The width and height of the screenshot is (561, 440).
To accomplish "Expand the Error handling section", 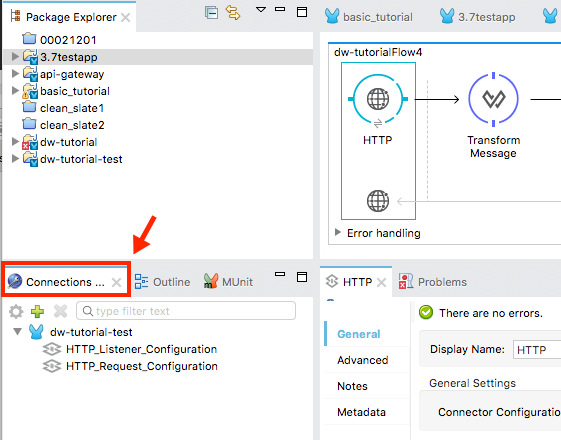I will pyautogui.click(x=337, y=233).
